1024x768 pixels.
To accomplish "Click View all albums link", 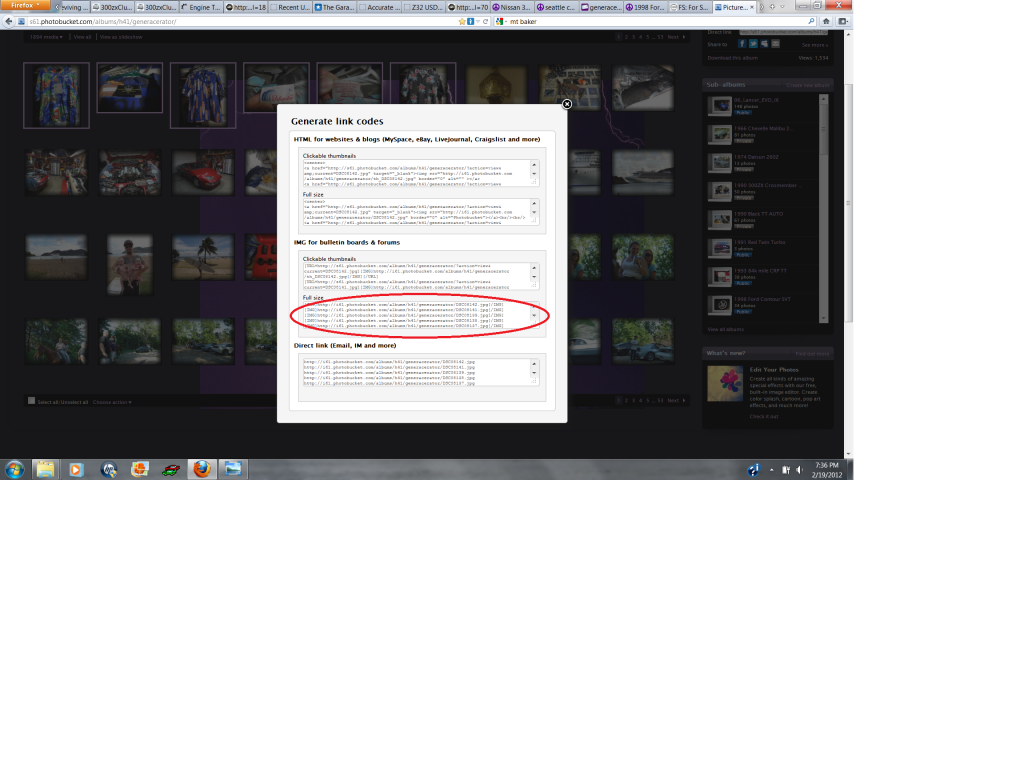I will pyautogui.click(x=726, y=329).
